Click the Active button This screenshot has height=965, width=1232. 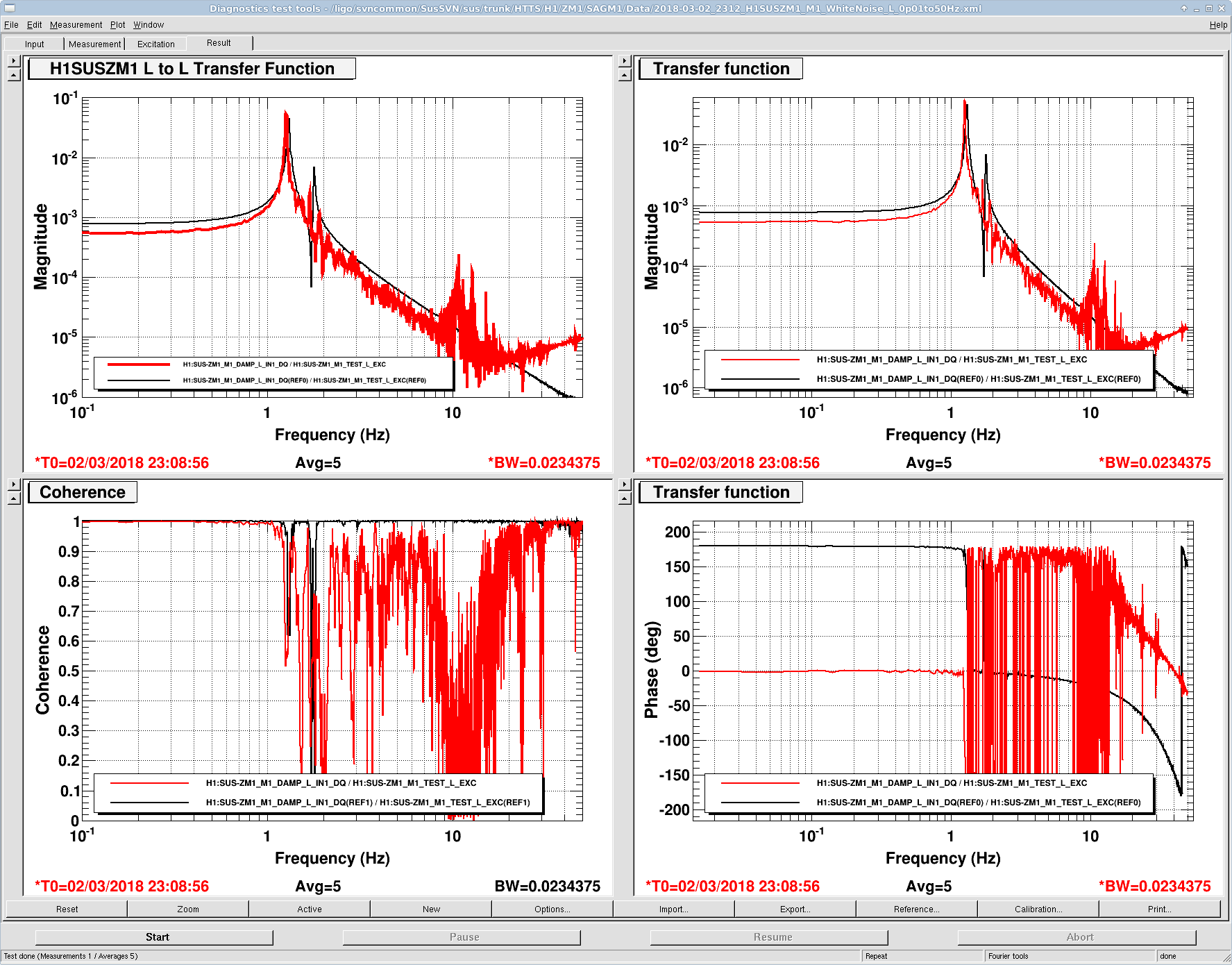click(310, 909)
